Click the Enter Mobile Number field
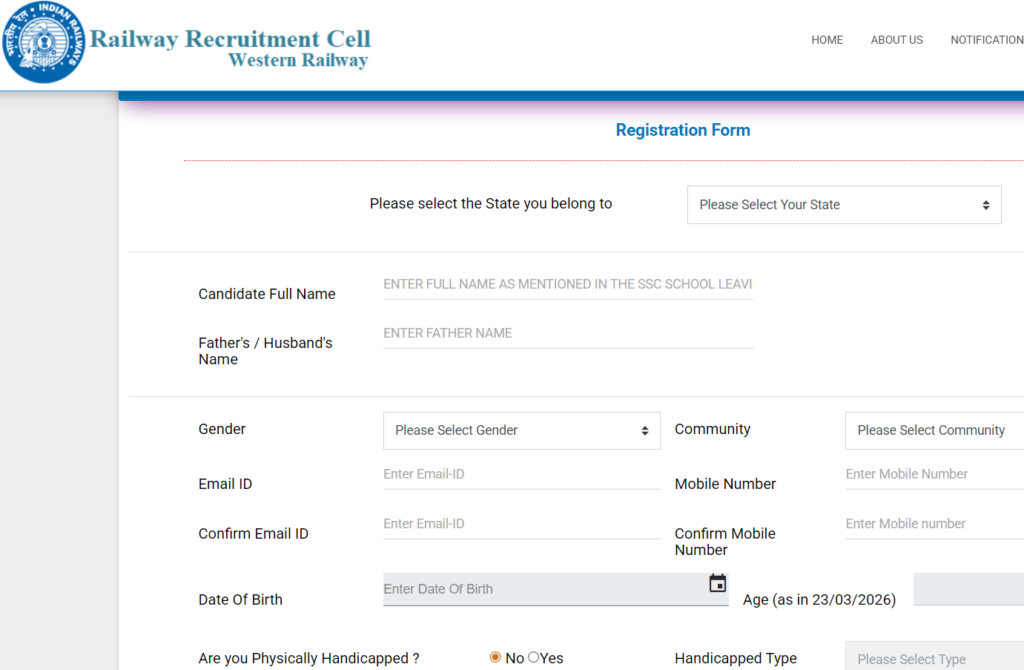Image resolution: width=1024 pixels, height=670 pixels. [932, 473]
